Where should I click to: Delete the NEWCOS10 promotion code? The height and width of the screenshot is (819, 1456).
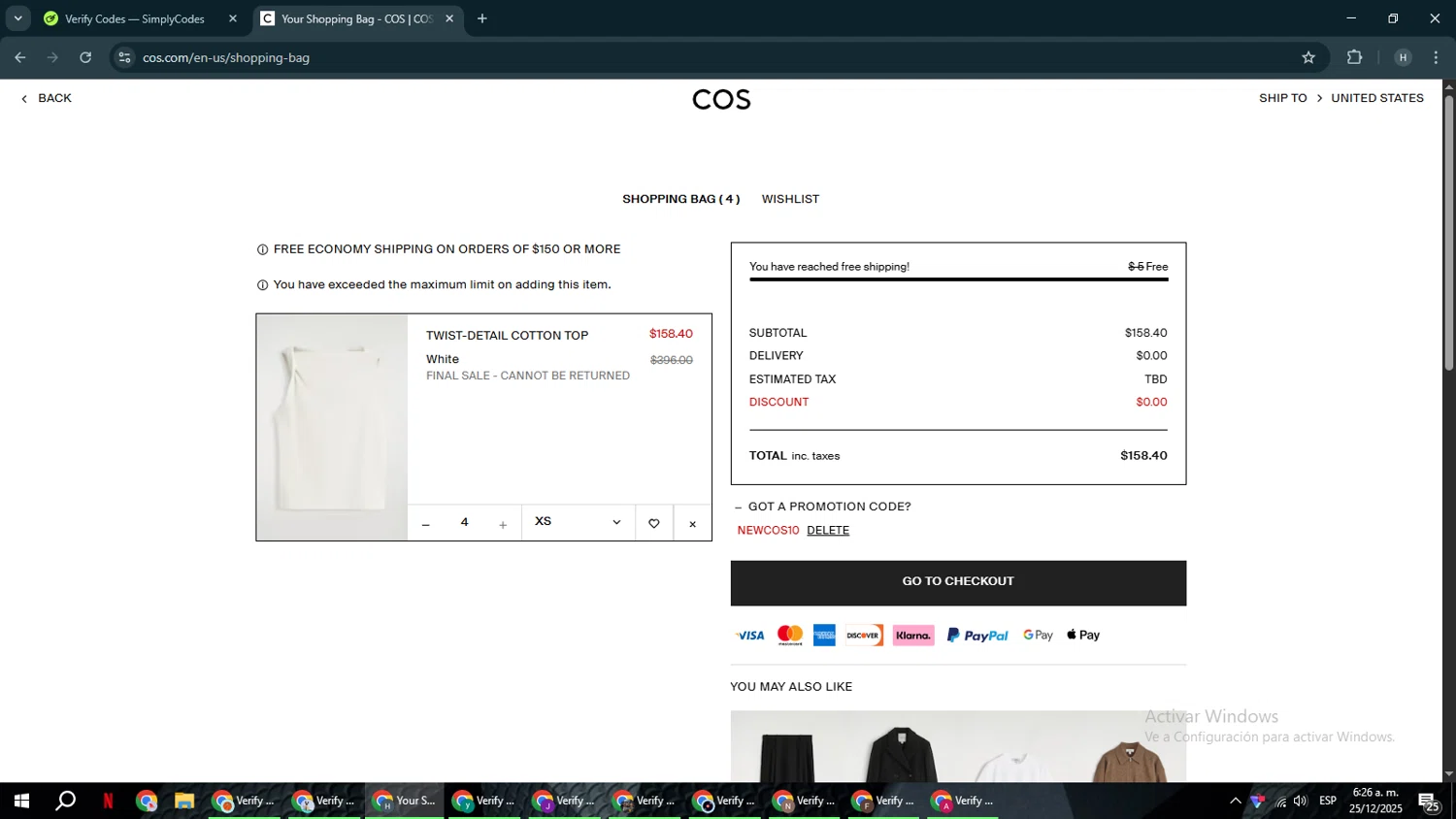coord(828,530)
